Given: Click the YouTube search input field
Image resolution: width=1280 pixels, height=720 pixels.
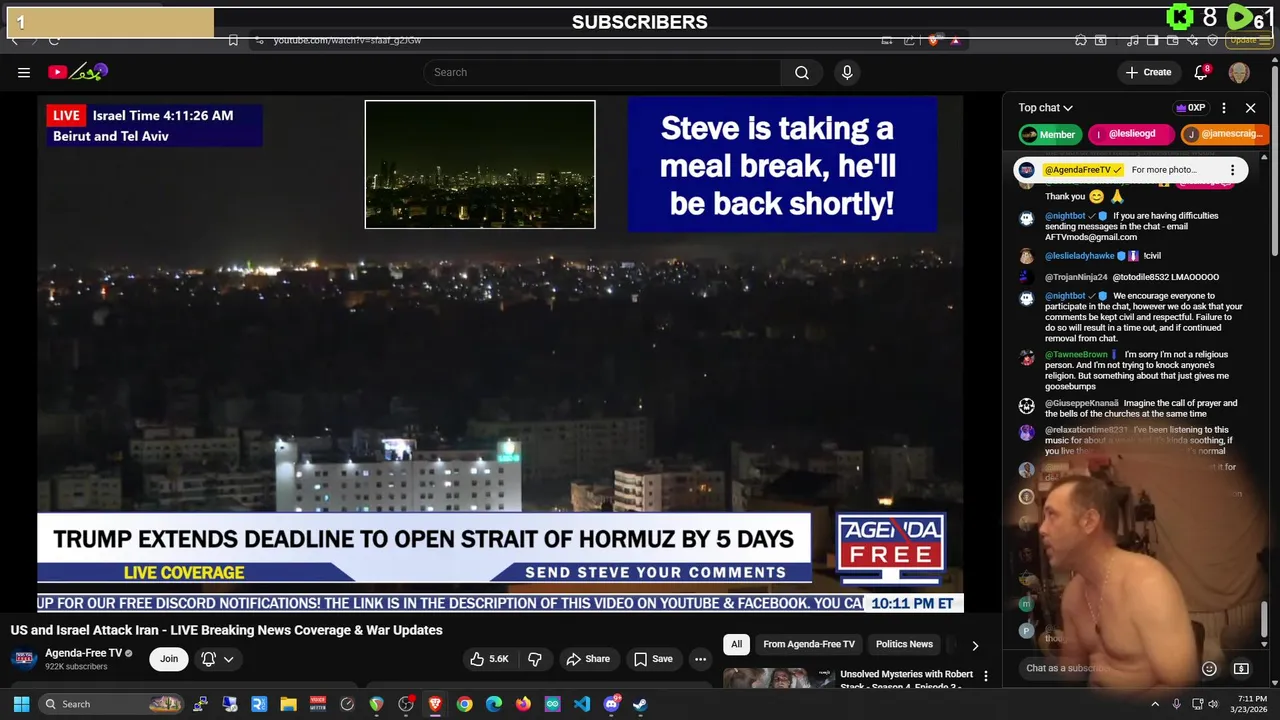Looking at the screenshot, I should click(602, 72).
